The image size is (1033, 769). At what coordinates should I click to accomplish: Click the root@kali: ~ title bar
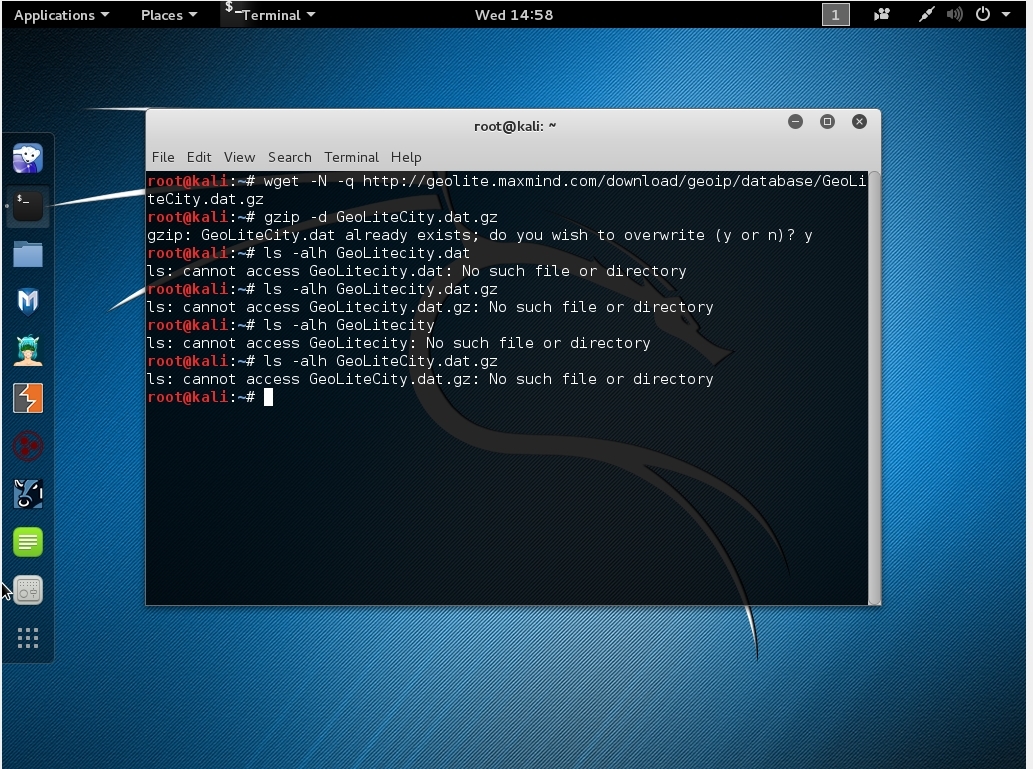click(515, 126)
